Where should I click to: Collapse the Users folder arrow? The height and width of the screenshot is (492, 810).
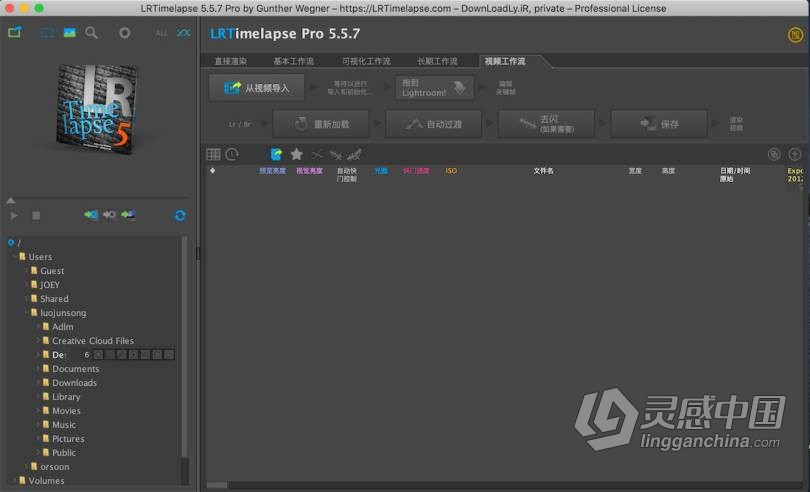[14, 256]
